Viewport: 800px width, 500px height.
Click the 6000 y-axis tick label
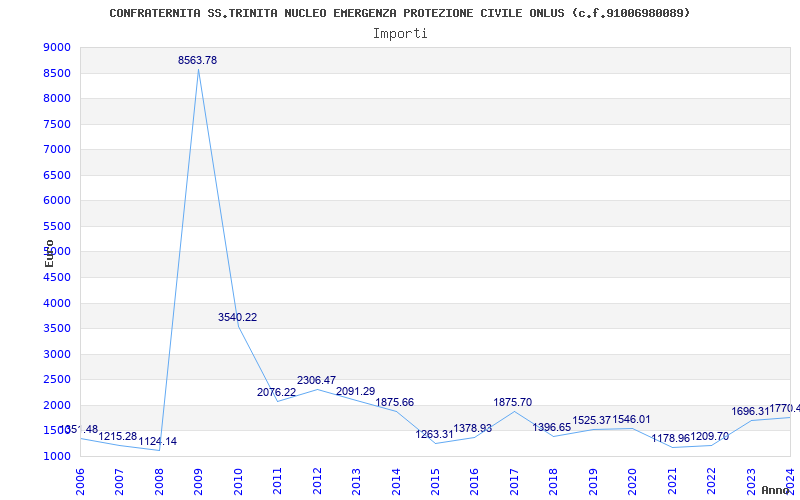tap(57, 201)
